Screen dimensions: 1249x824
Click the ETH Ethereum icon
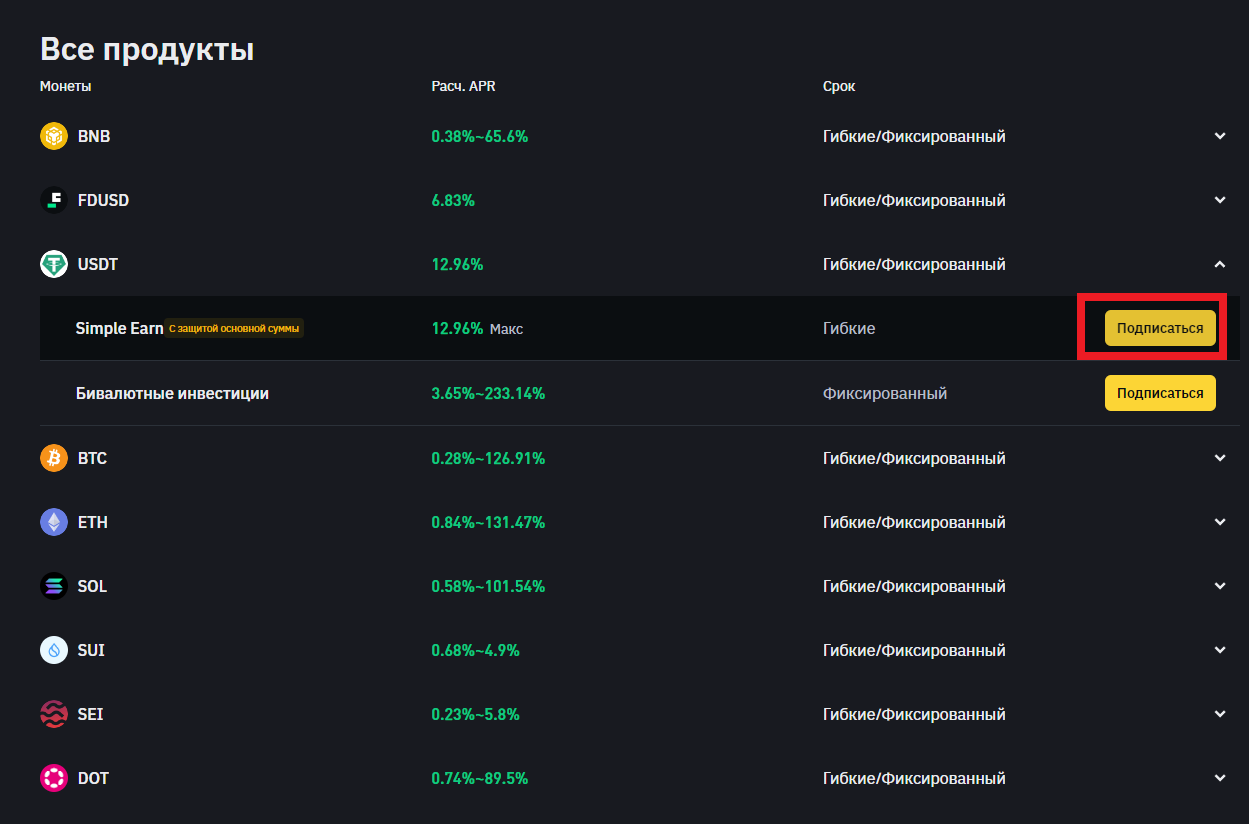point(54,522)
